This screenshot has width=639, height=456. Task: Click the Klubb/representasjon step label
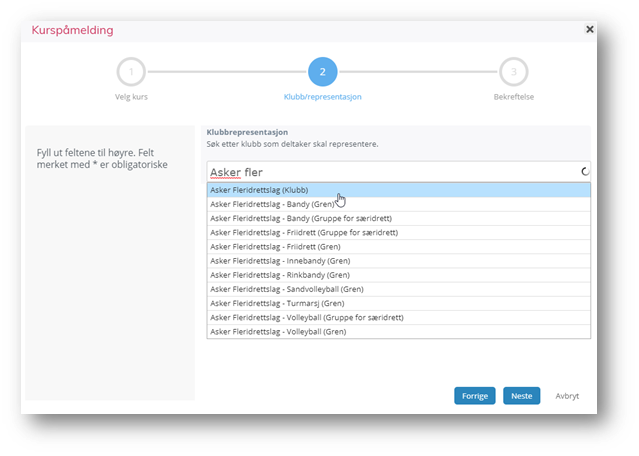(x=322, y=97)
